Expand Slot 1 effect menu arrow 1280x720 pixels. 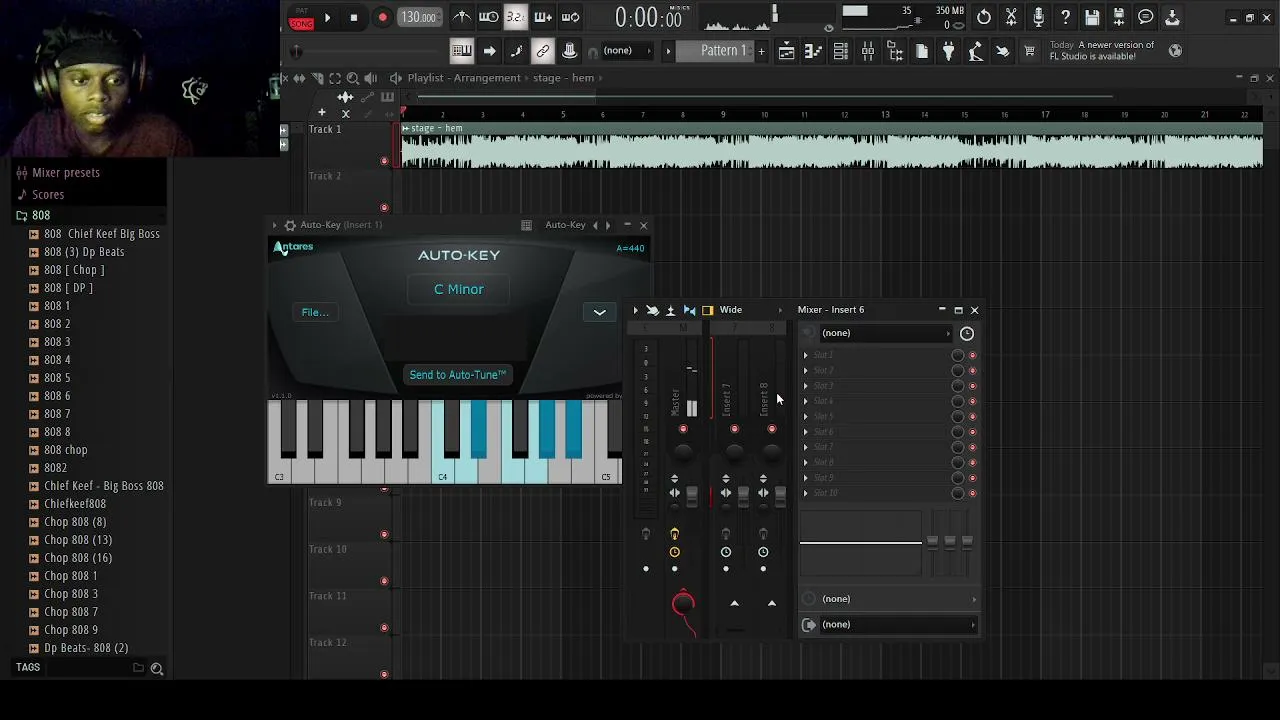tap(806, 355)
